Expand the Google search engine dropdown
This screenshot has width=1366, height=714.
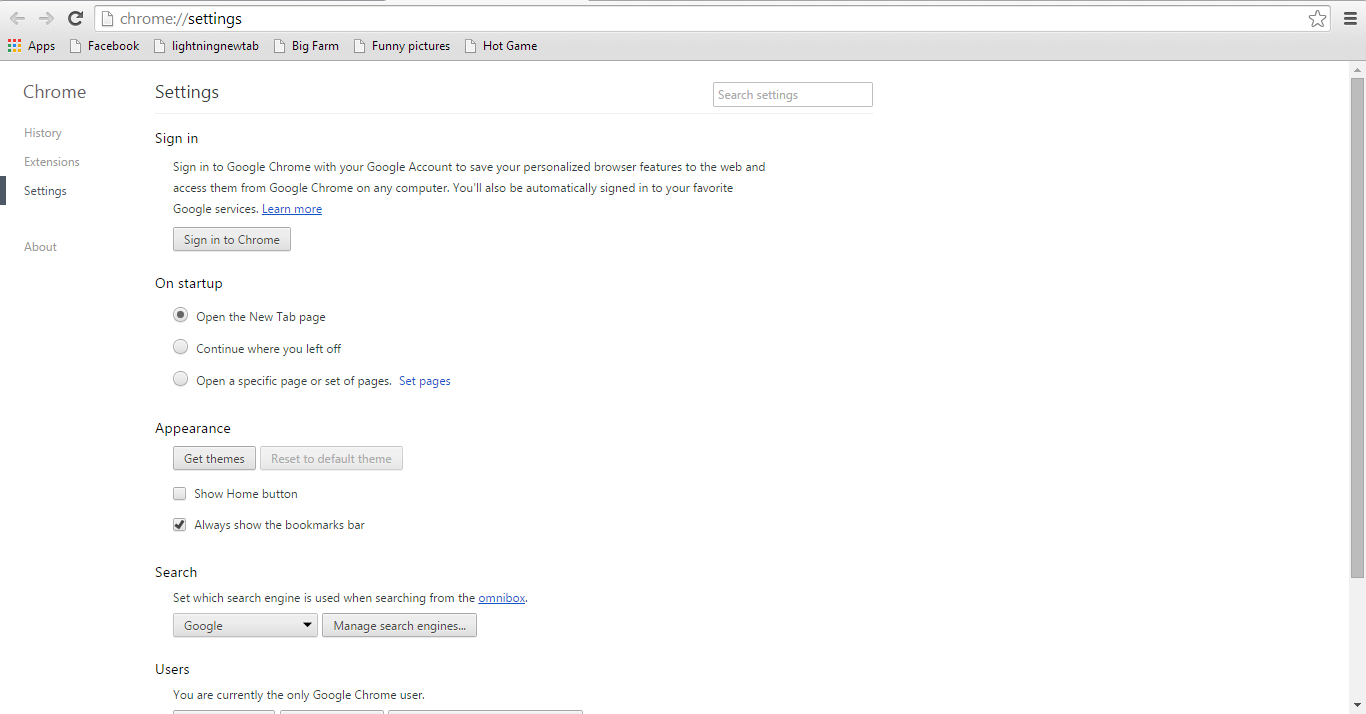[245, 626]
